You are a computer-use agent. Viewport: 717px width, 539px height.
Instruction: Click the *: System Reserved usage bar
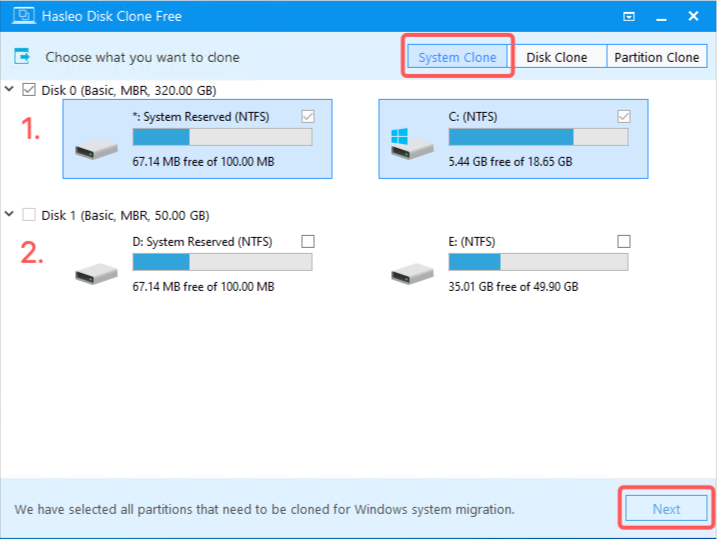(x=222, y=137)
